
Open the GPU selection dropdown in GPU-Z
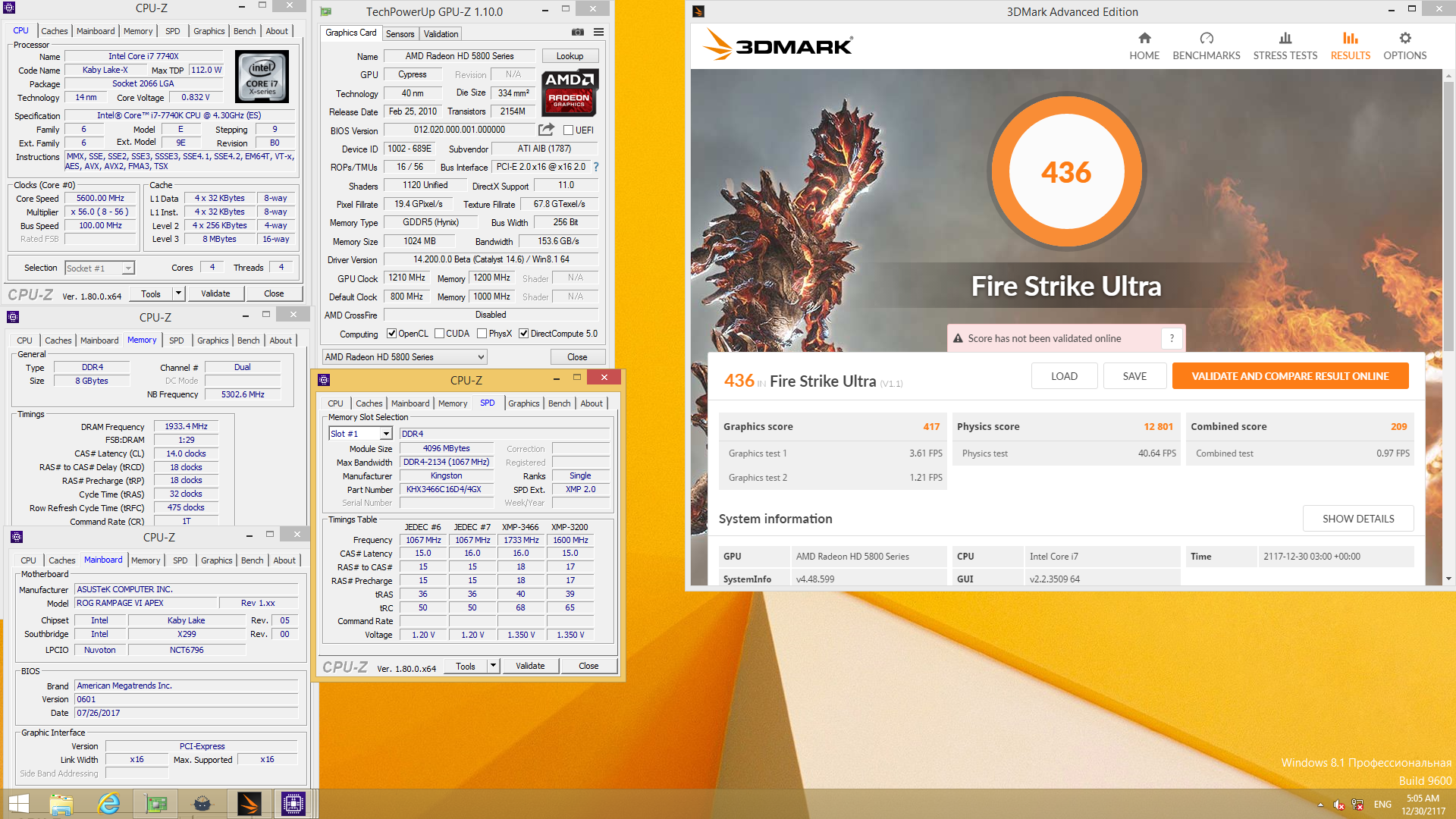[x=404, y=357]
